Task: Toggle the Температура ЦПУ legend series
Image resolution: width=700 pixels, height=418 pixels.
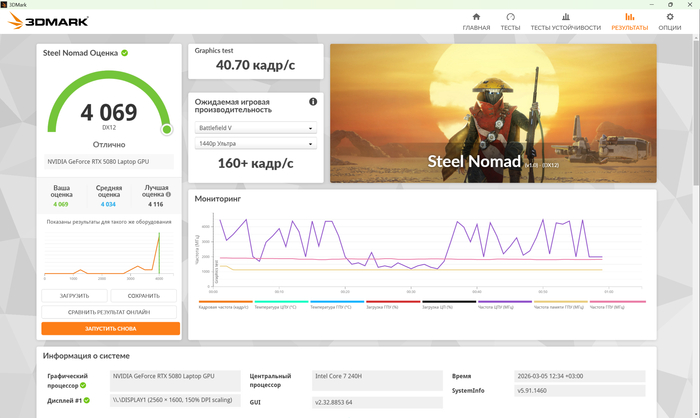Action: click(x=281, y=305)
